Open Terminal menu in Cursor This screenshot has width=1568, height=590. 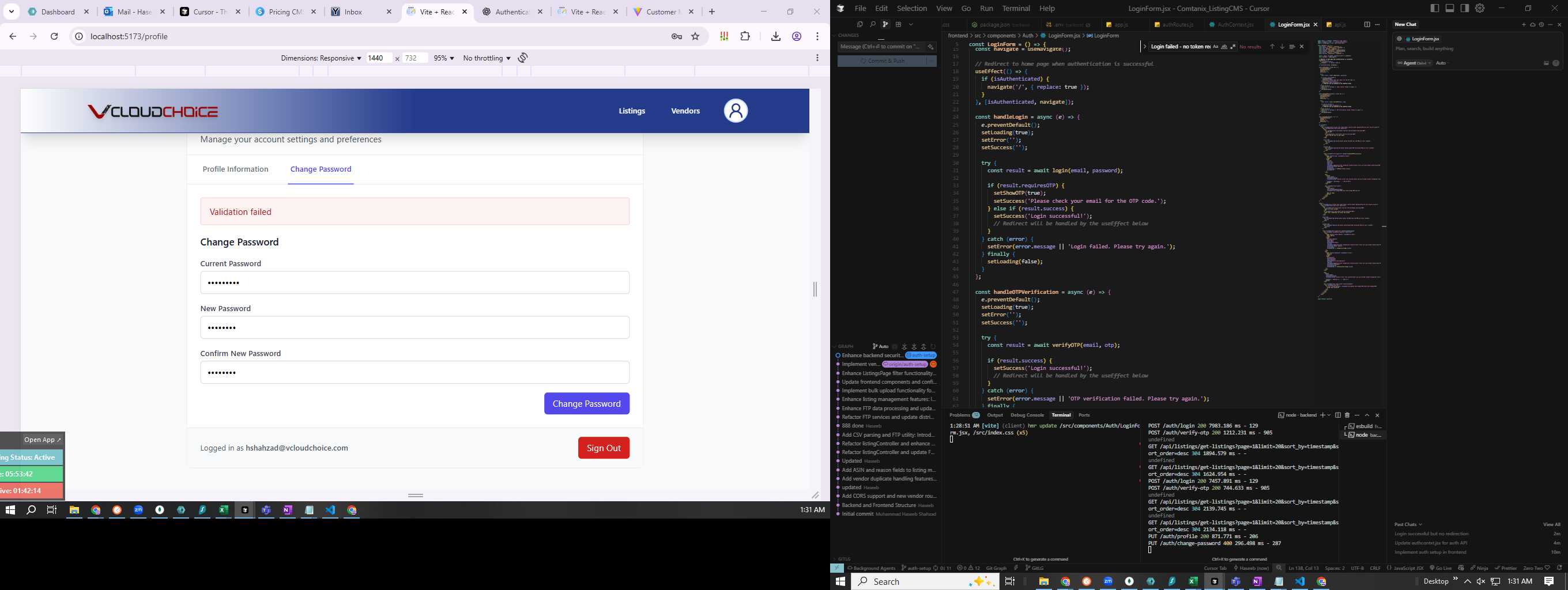coord(1016,9)
